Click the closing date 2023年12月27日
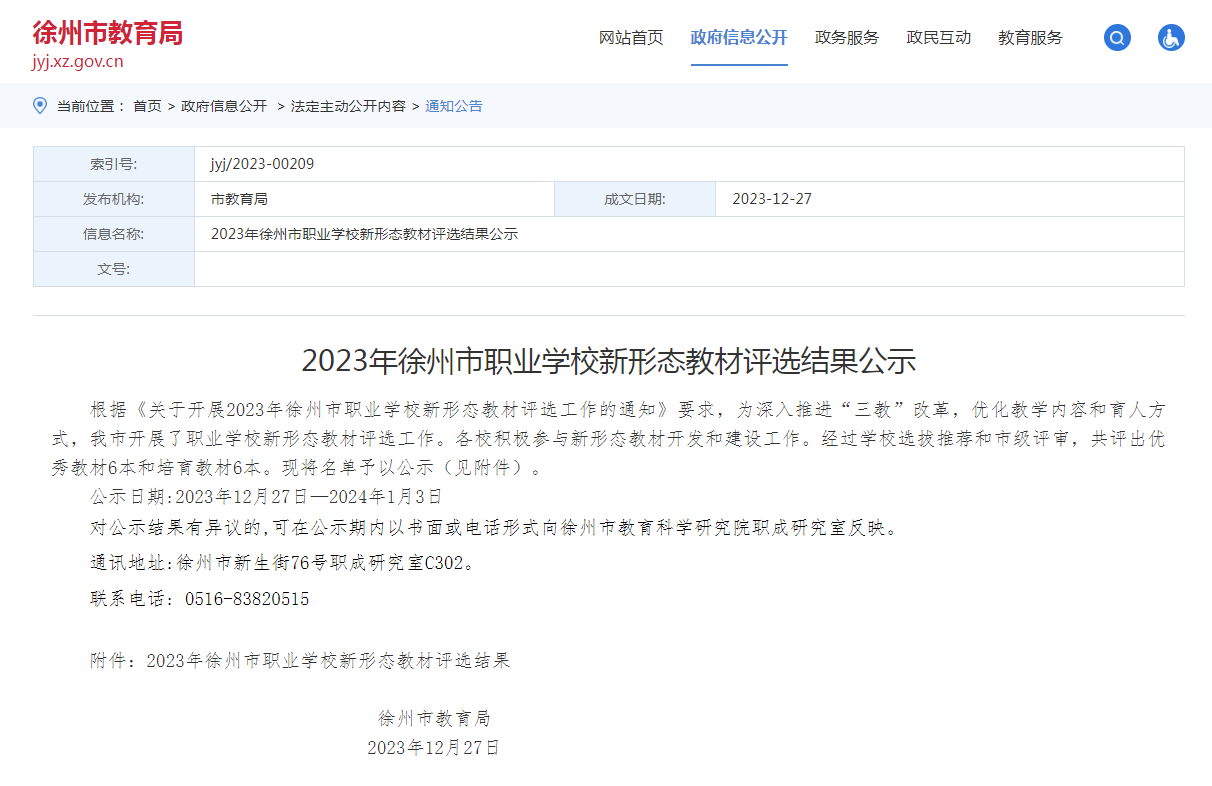Image resolution: width=1212 pixels, height=786 pixels. click(x=433, y=747)
